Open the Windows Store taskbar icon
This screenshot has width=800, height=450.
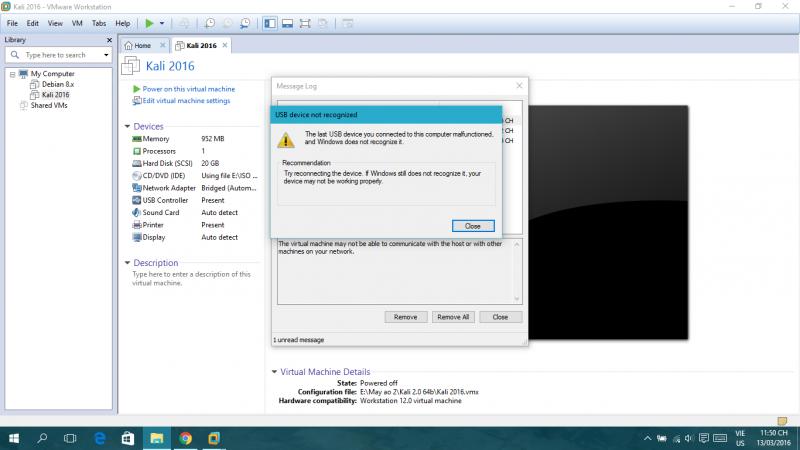tap(128, 438)
